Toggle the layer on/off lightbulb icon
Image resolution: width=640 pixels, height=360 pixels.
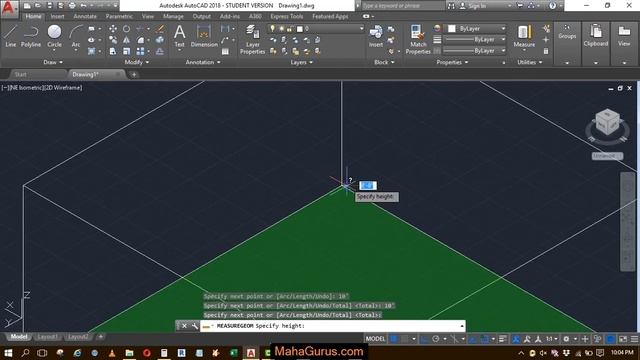[273, 29]
